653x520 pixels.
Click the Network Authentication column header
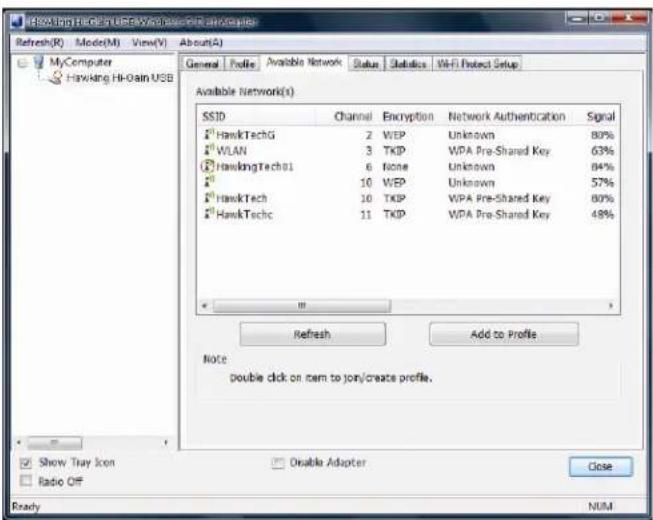(x=507, y=116)
